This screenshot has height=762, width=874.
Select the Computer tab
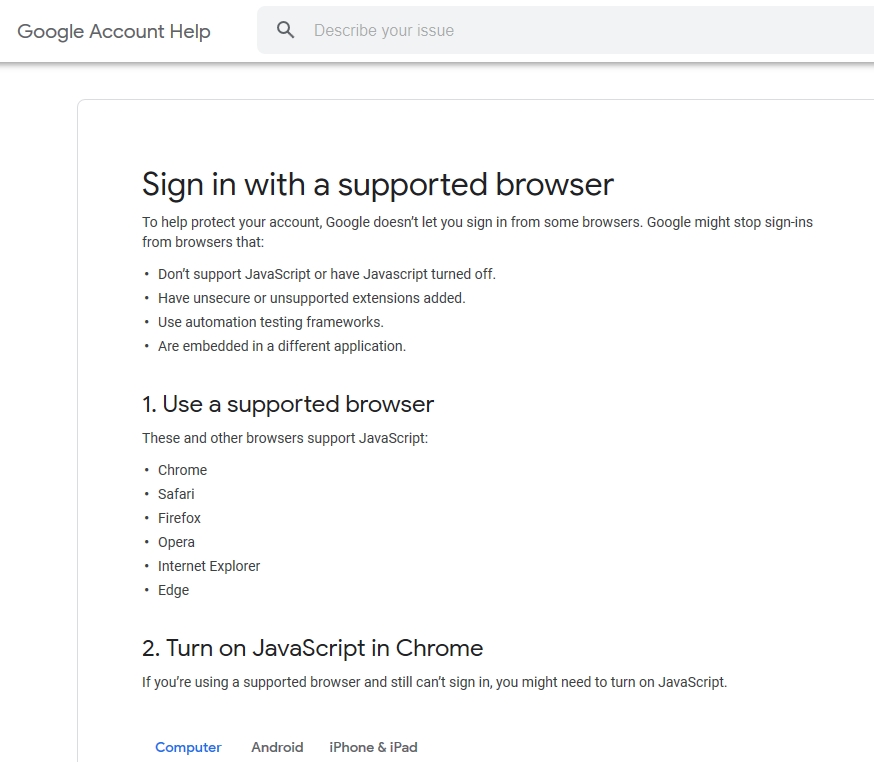(x=188, y=747)
